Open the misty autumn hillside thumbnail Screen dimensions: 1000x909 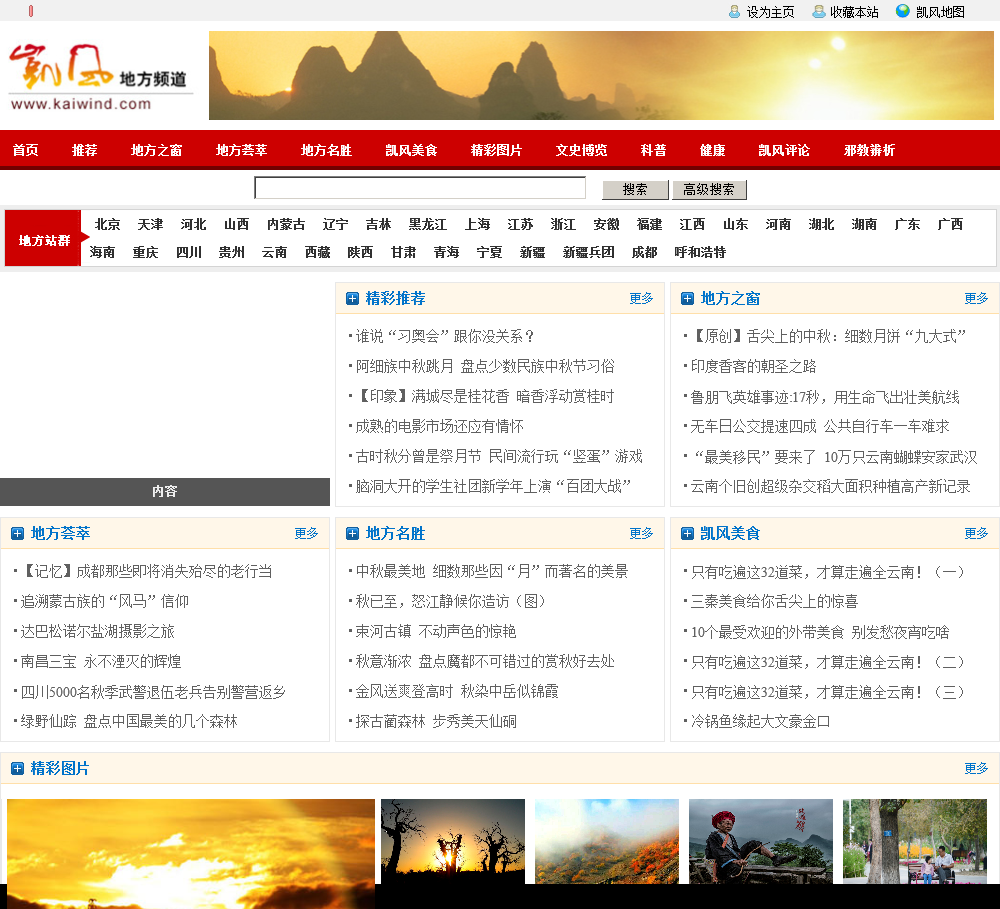pos(607,841)
